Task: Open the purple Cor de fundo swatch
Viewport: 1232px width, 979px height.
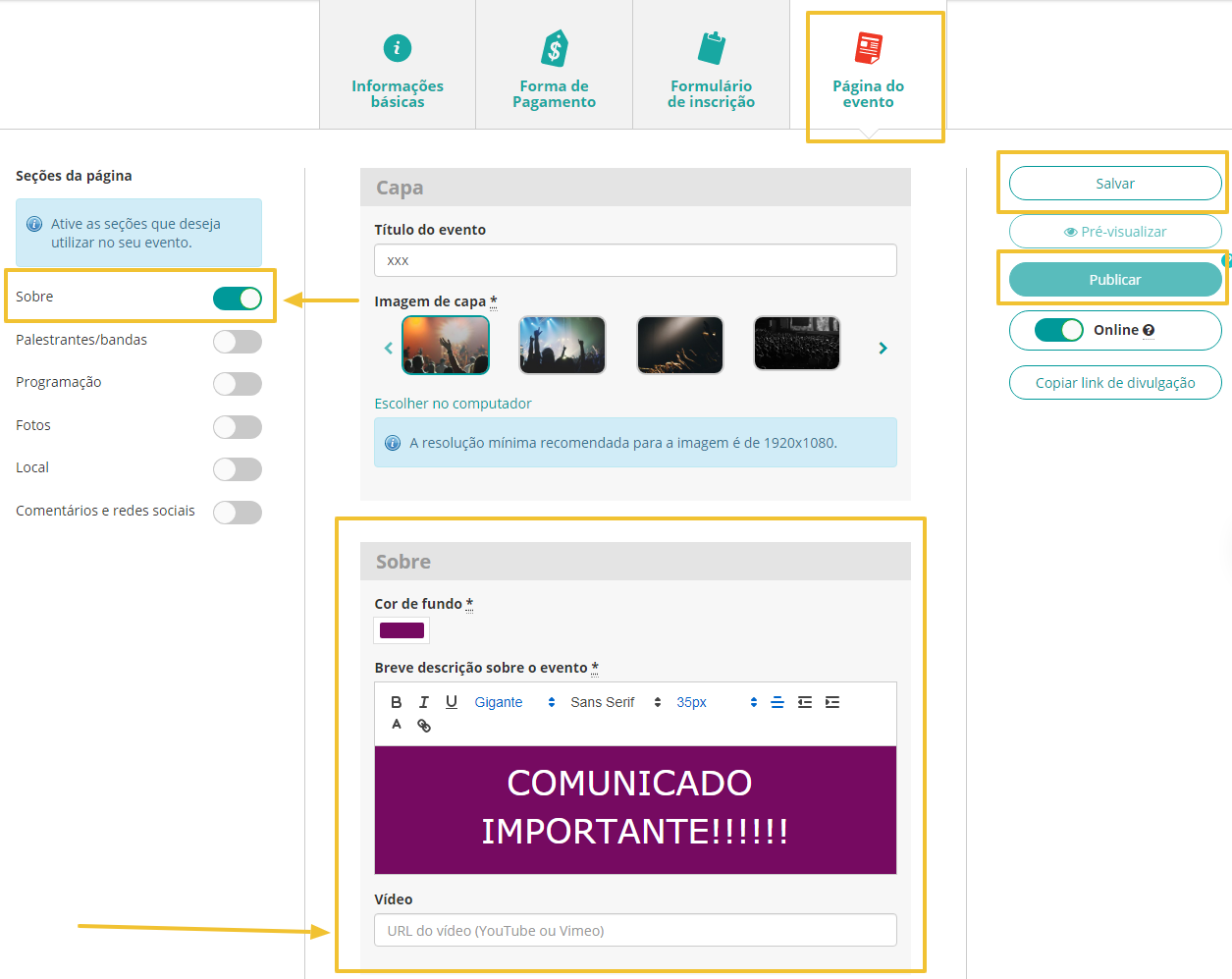Action: tap(402, 630)
